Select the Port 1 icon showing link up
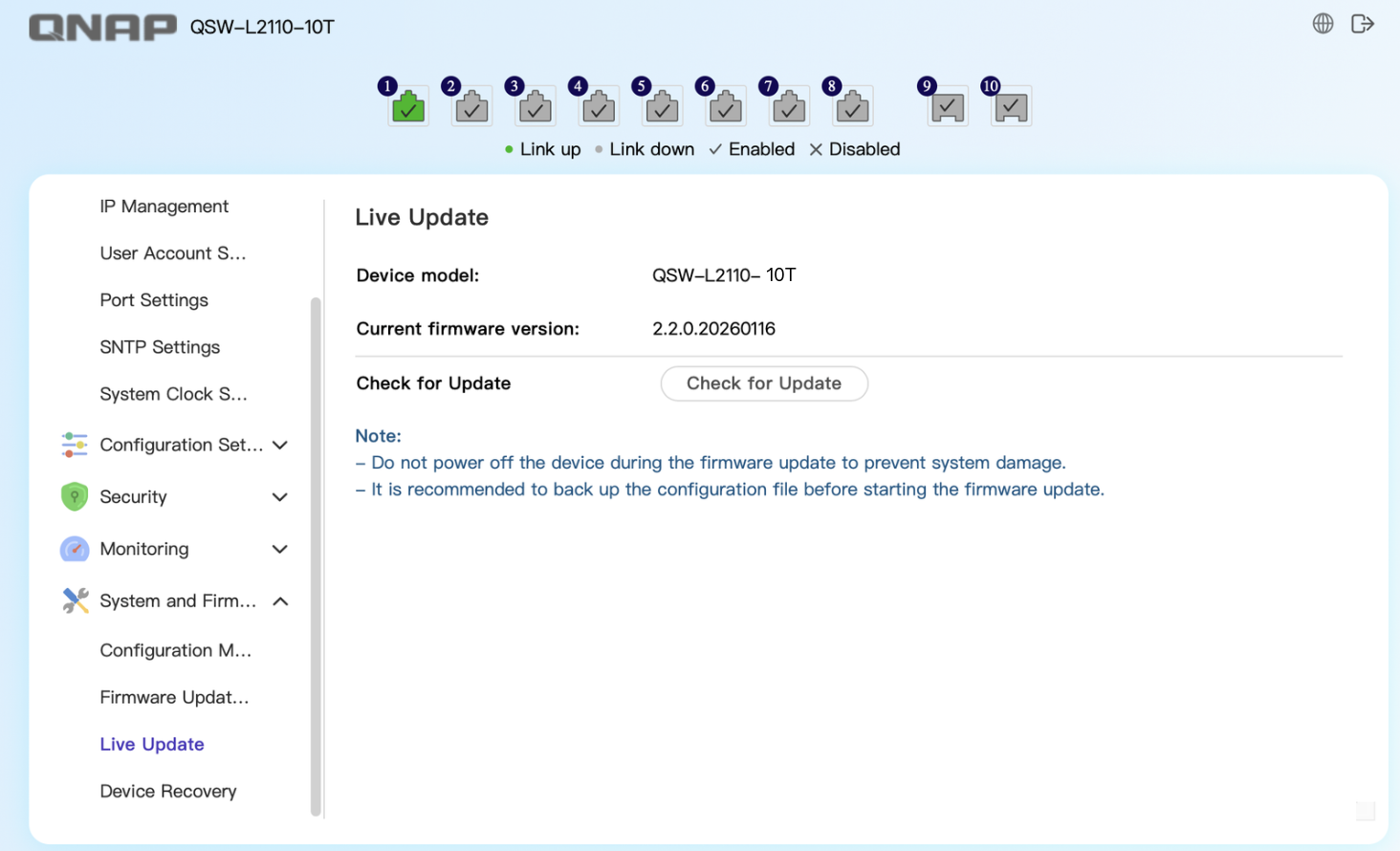Viewport: 1400px width, 851px height. 407,107
